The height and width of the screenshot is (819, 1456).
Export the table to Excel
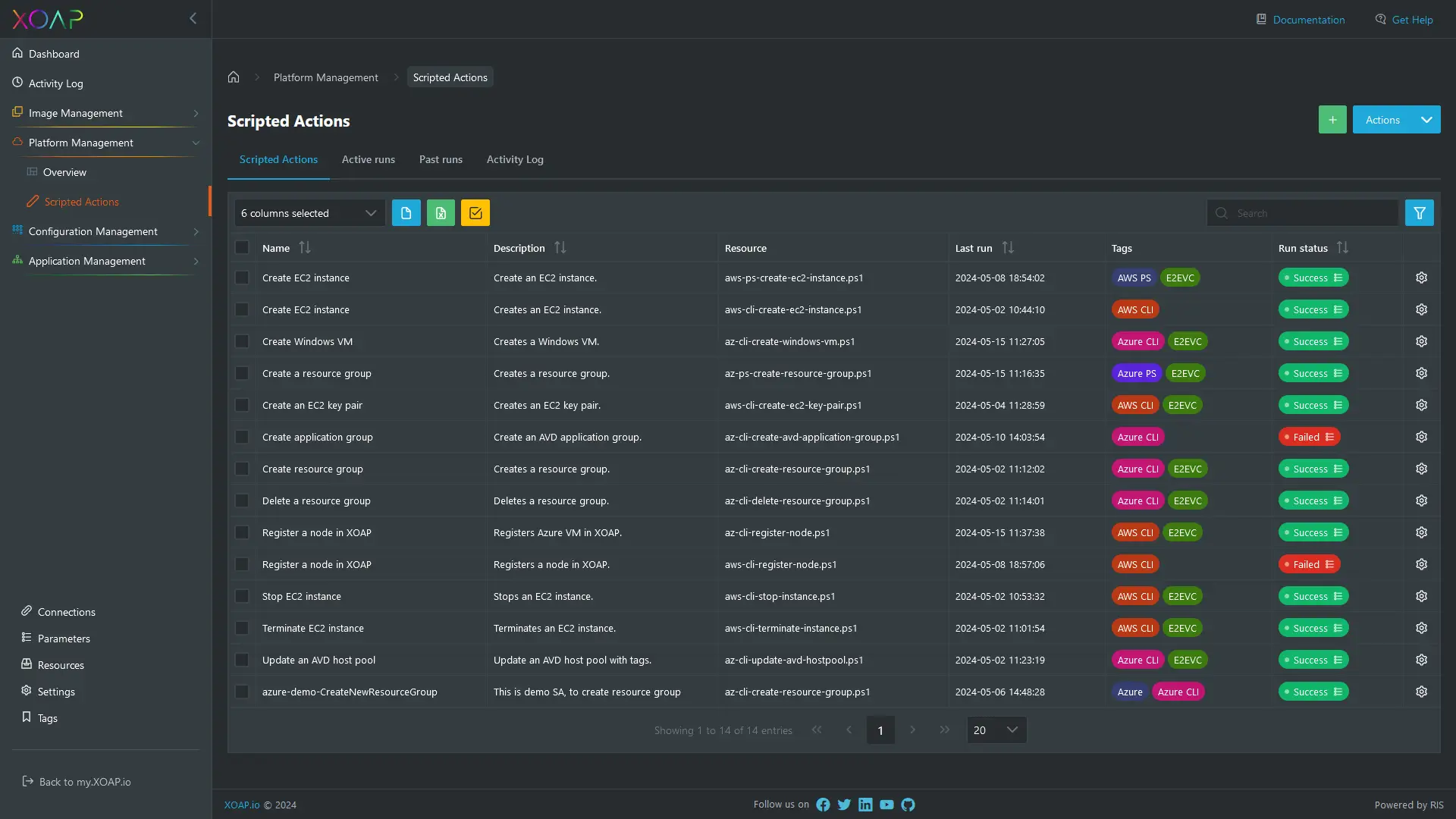[x=441, y=212]
